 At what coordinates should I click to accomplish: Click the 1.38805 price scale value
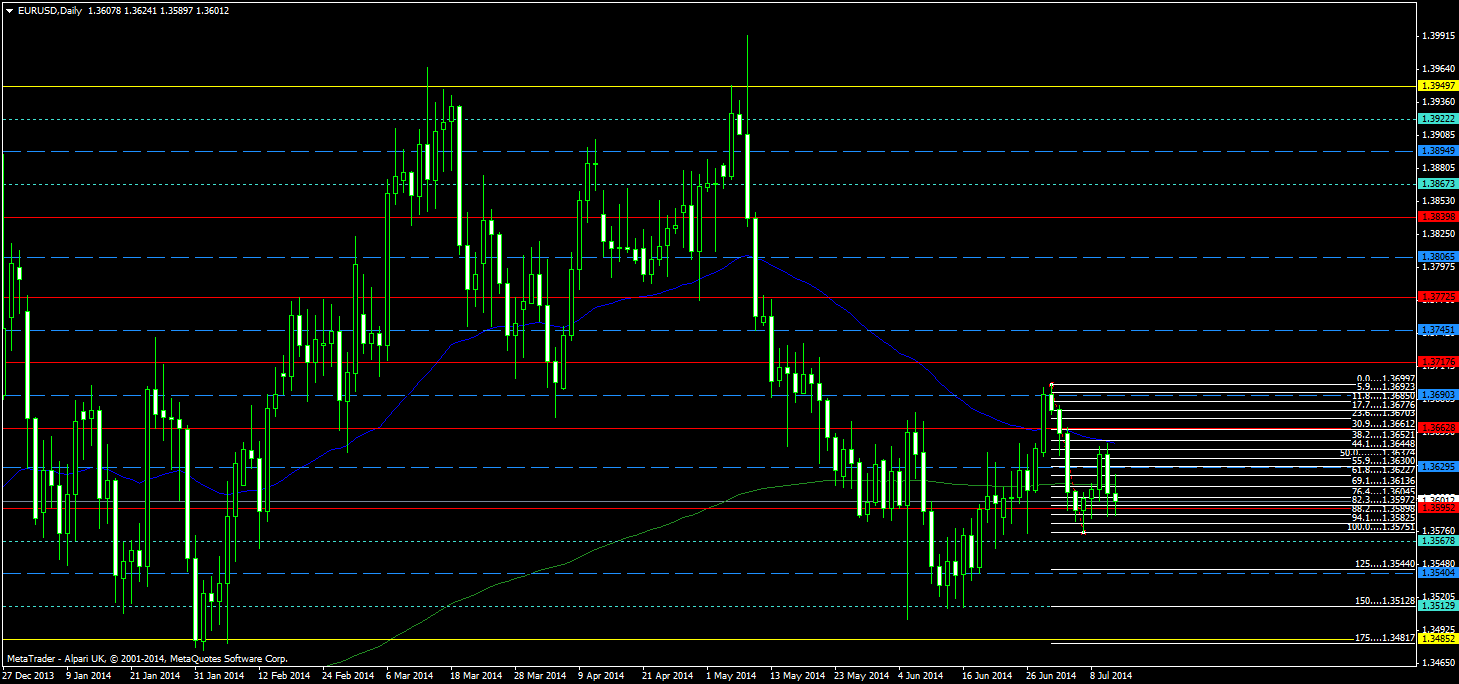pyautogui.click(x=1439, y=168)
